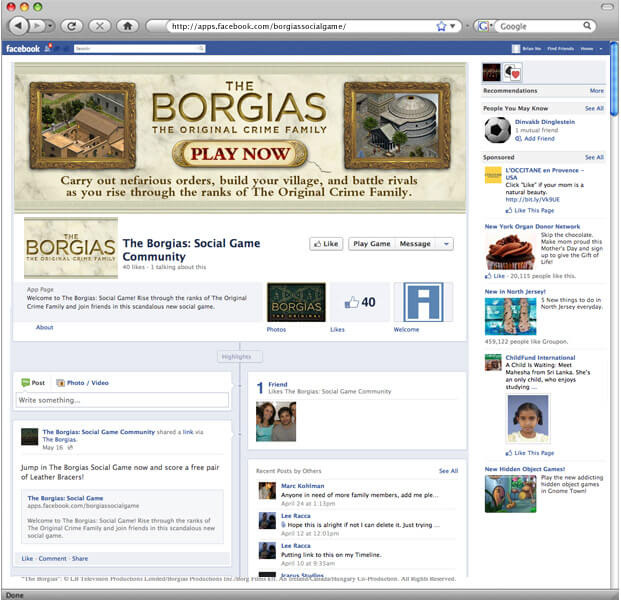Click the Gnome Town ad image
The image size is (621, 600).
point(511,494)
